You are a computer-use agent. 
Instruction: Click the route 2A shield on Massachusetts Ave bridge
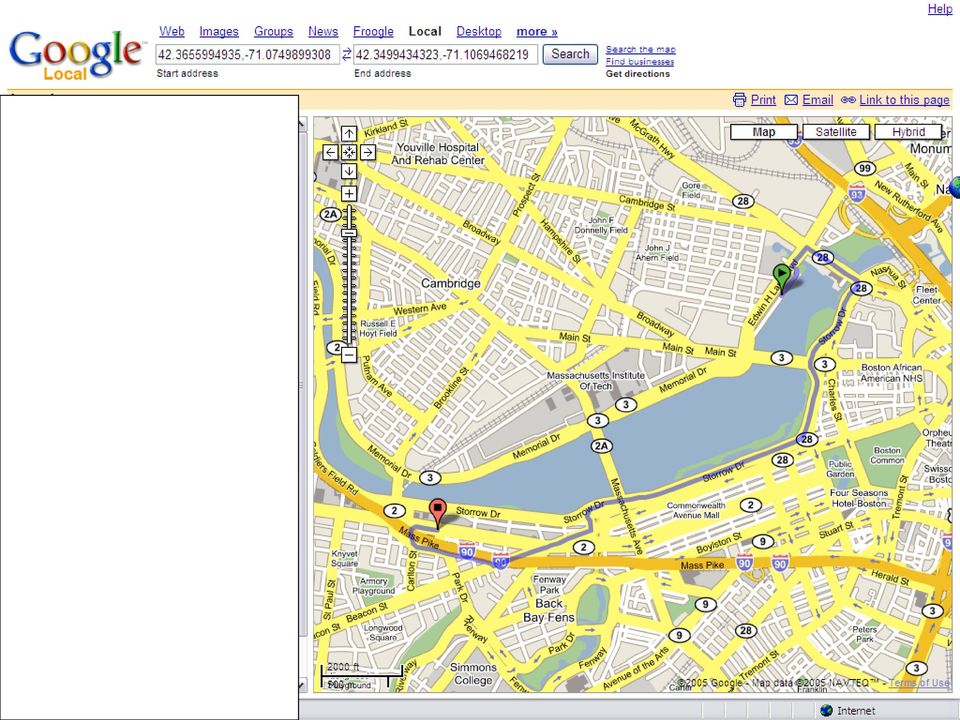pos(601,446)
